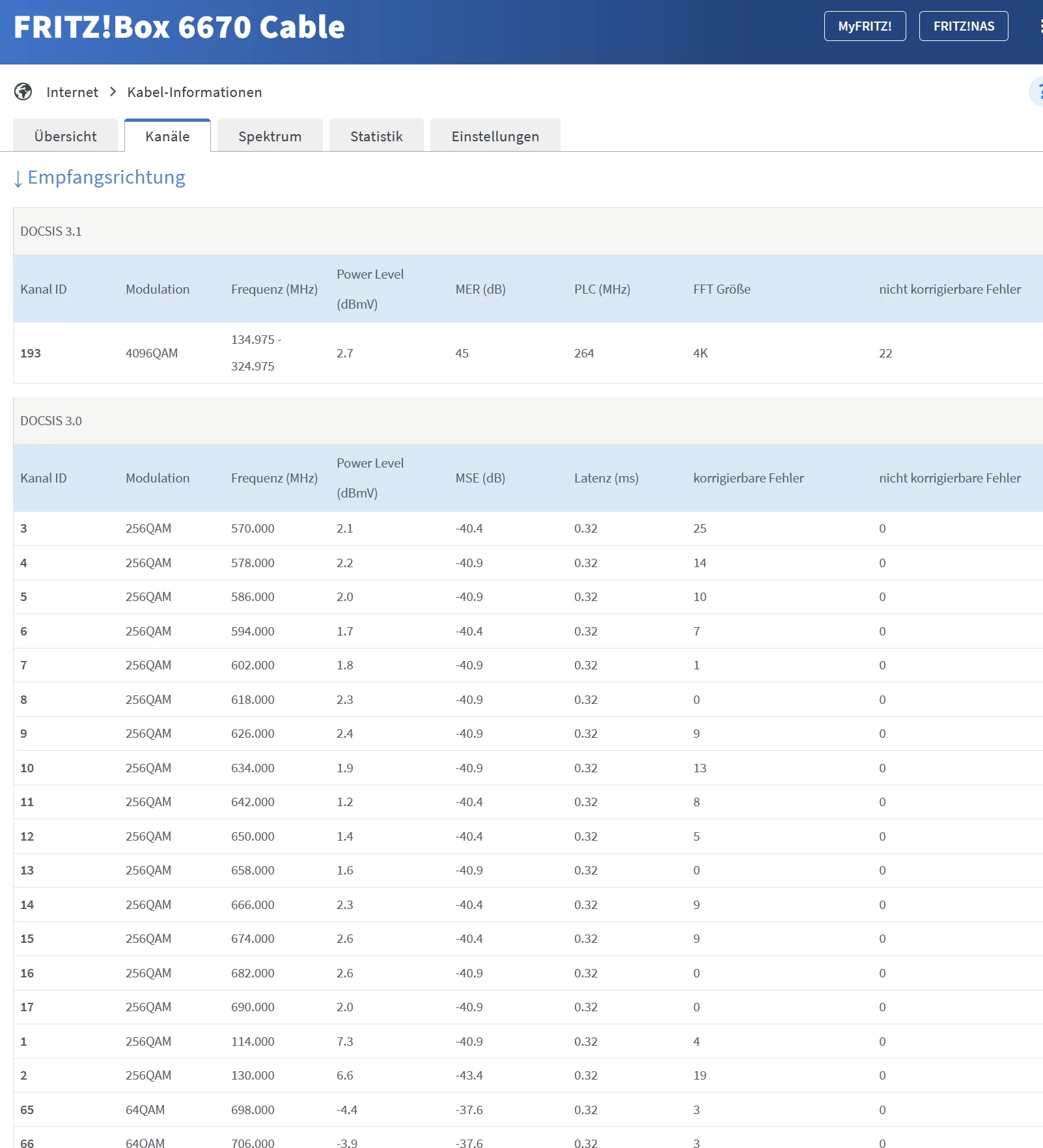Click the DOCSIS 3.1 section header

(51, 231)
